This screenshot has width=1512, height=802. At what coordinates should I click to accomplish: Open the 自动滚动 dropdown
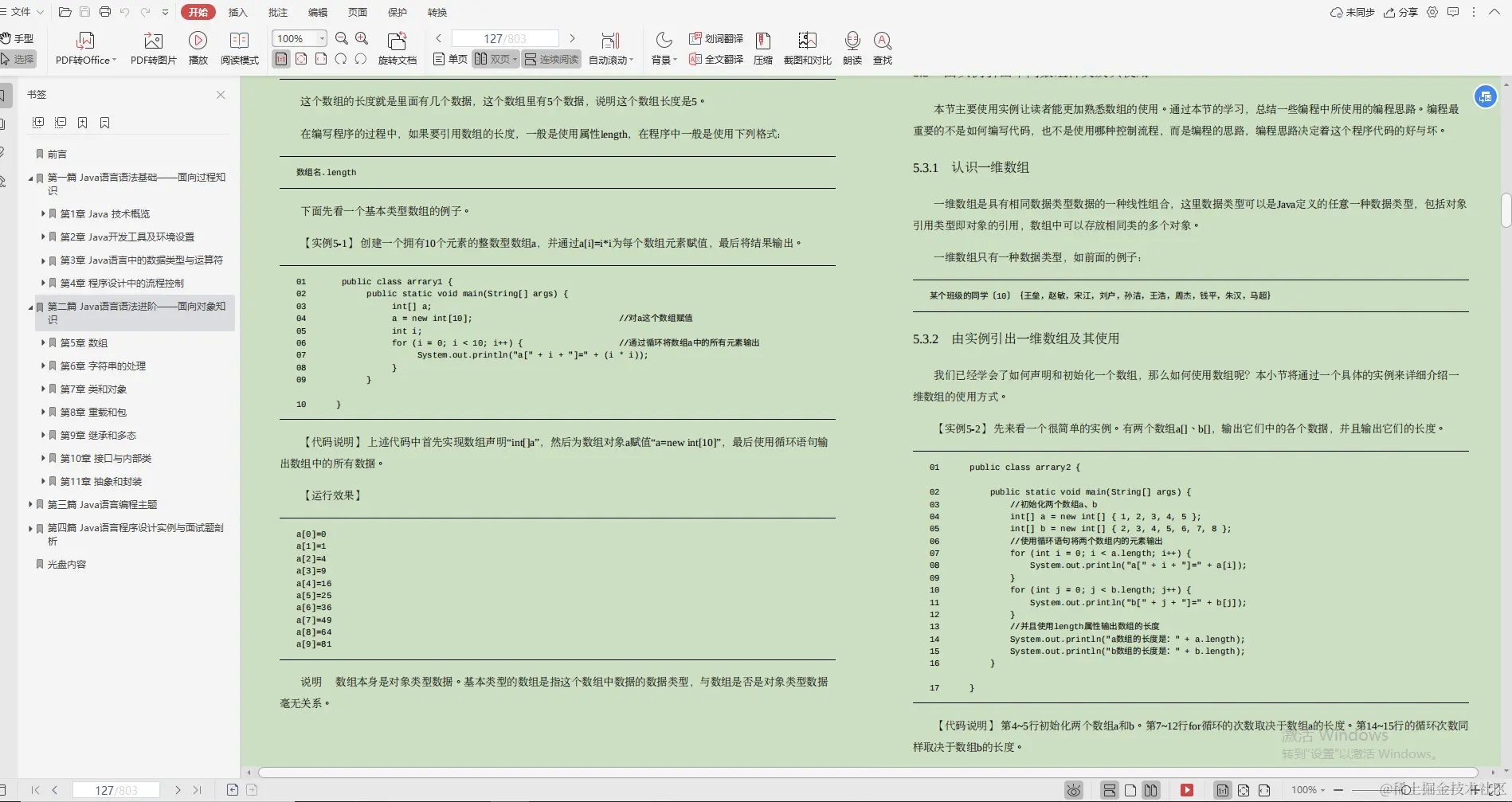pyautogui.click(x=609, y=58)
